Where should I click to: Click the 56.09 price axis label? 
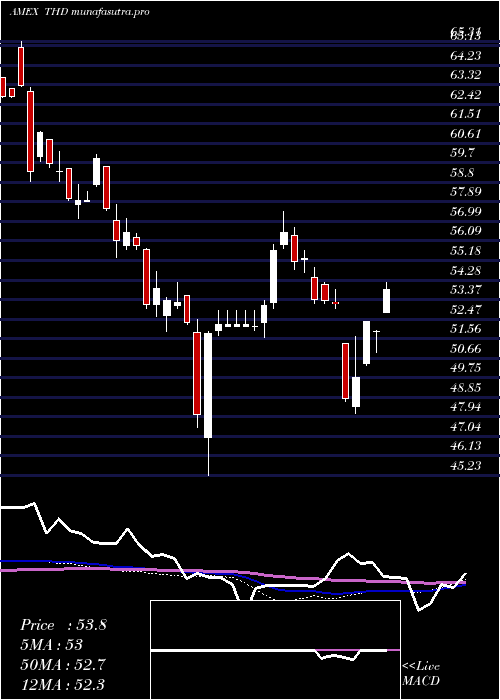tap(466, 231)
